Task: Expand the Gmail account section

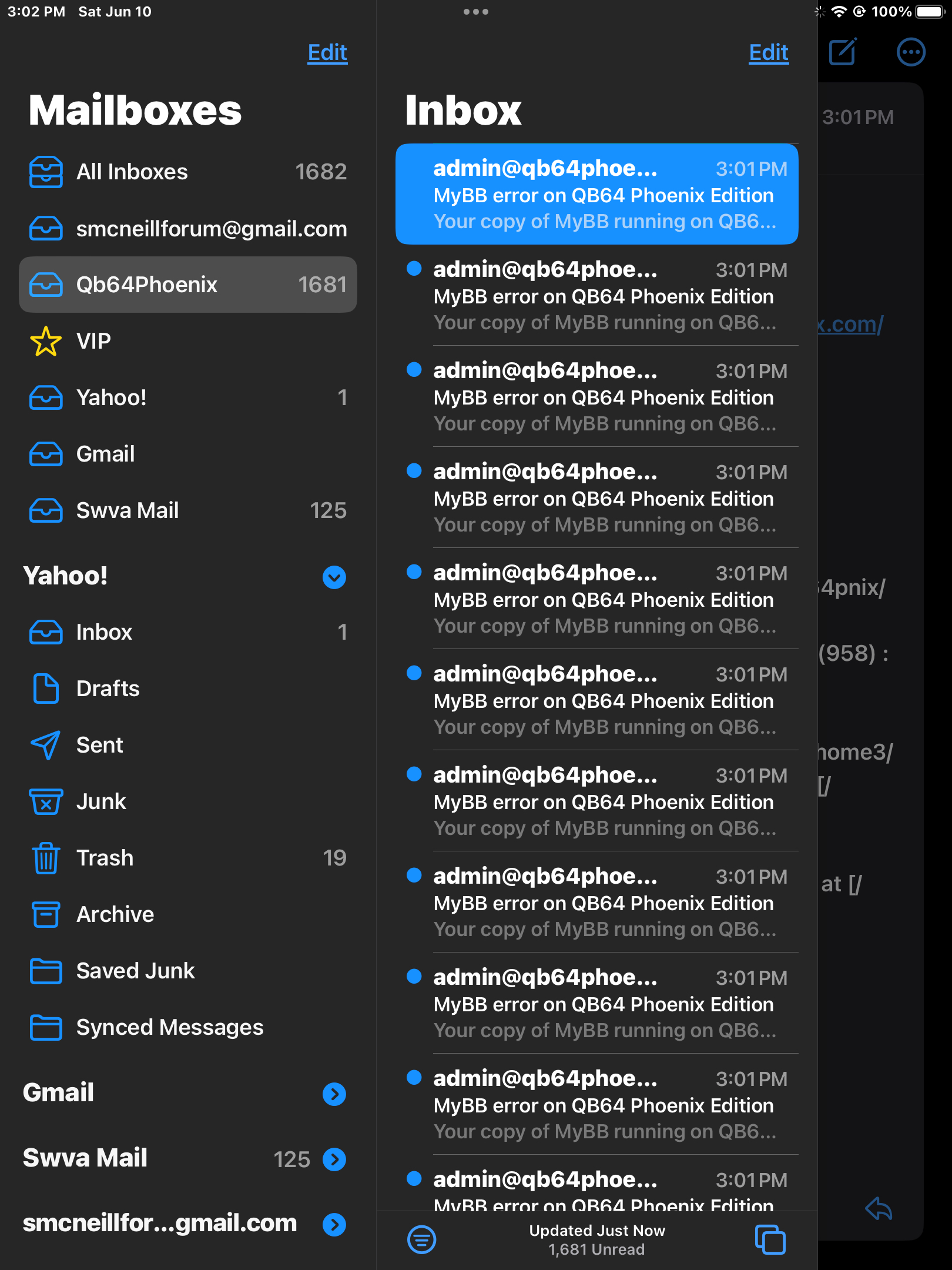Action: coord(334,1094)
